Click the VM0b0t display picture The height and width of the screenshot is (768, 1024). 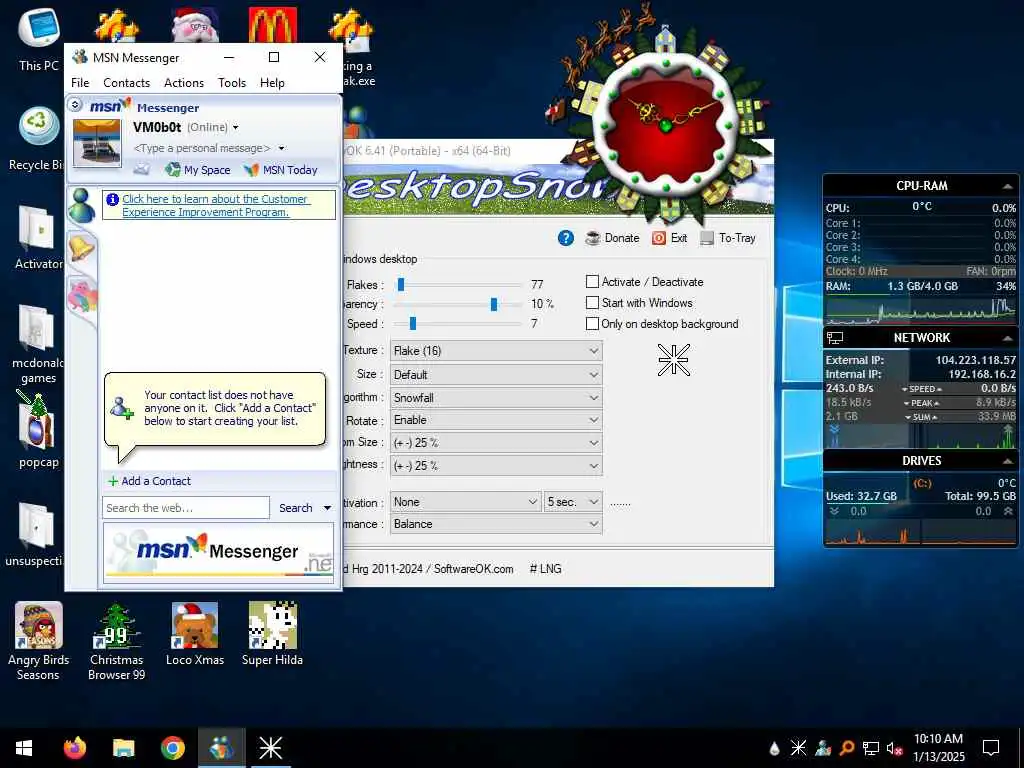click(97, 143)
